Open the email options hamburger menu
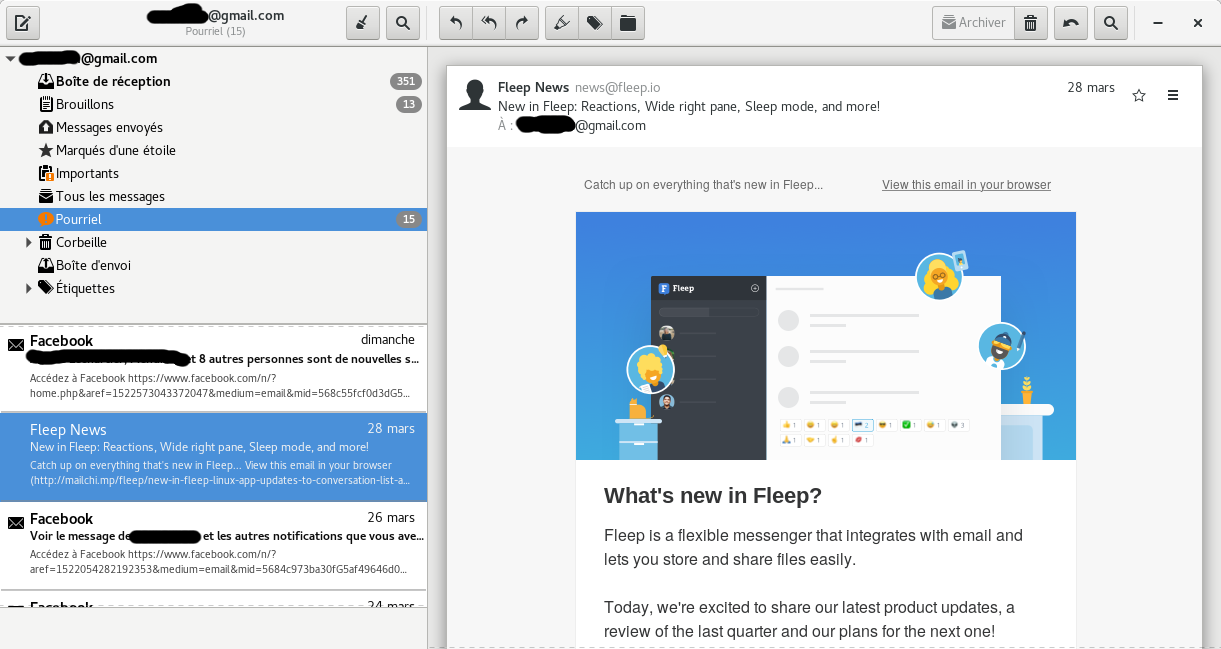Screen dimensions: 1221x649 click(1173, 96)
